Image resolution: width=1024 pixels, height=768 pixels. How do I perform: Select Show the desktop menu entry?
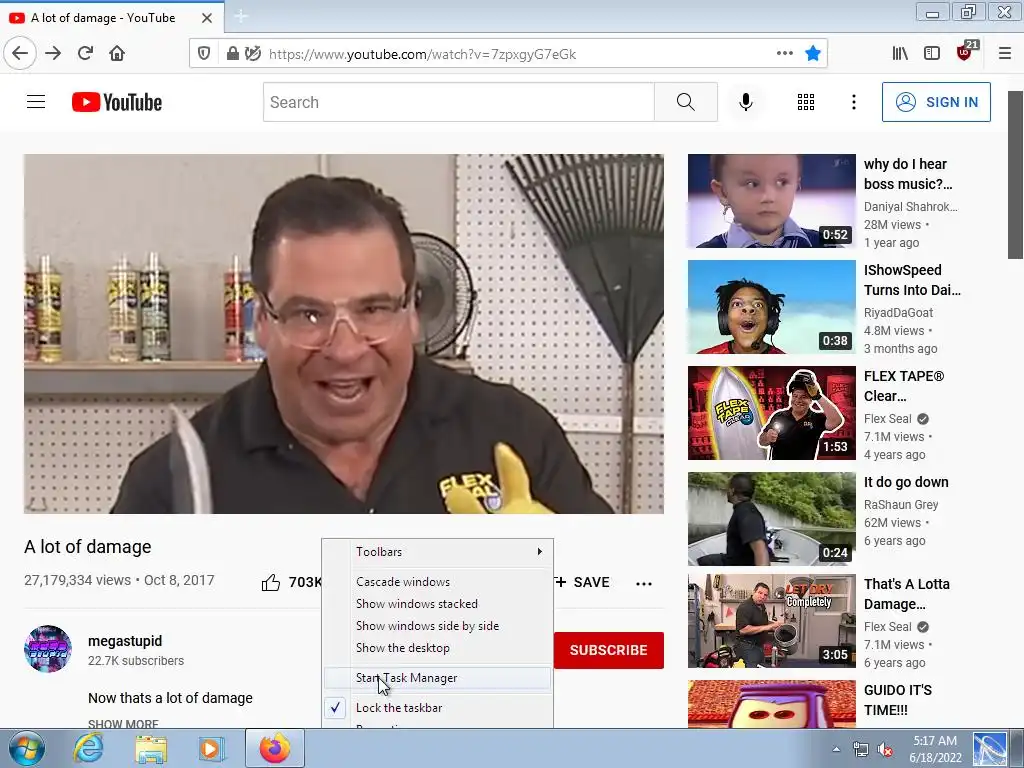(x=438, y=648)
